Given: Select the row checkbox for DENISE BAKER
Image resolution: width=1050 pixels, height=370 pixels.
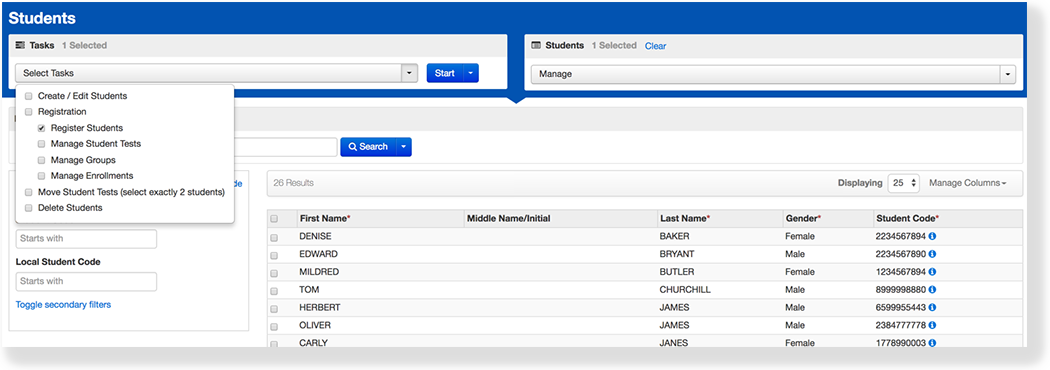Looking at the screenshot, I should click(x=274, y=237).
